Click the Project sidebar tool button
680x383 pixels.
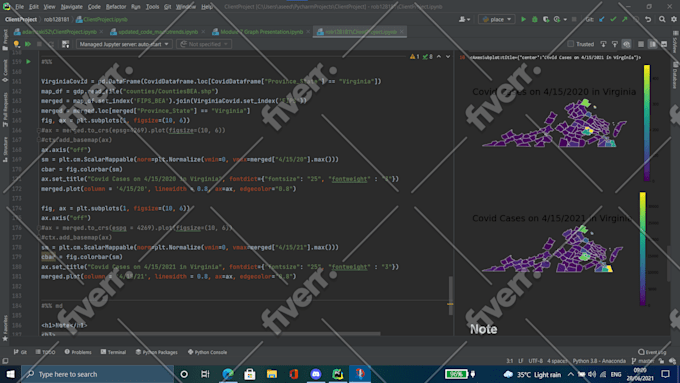[x=5, y=40]
